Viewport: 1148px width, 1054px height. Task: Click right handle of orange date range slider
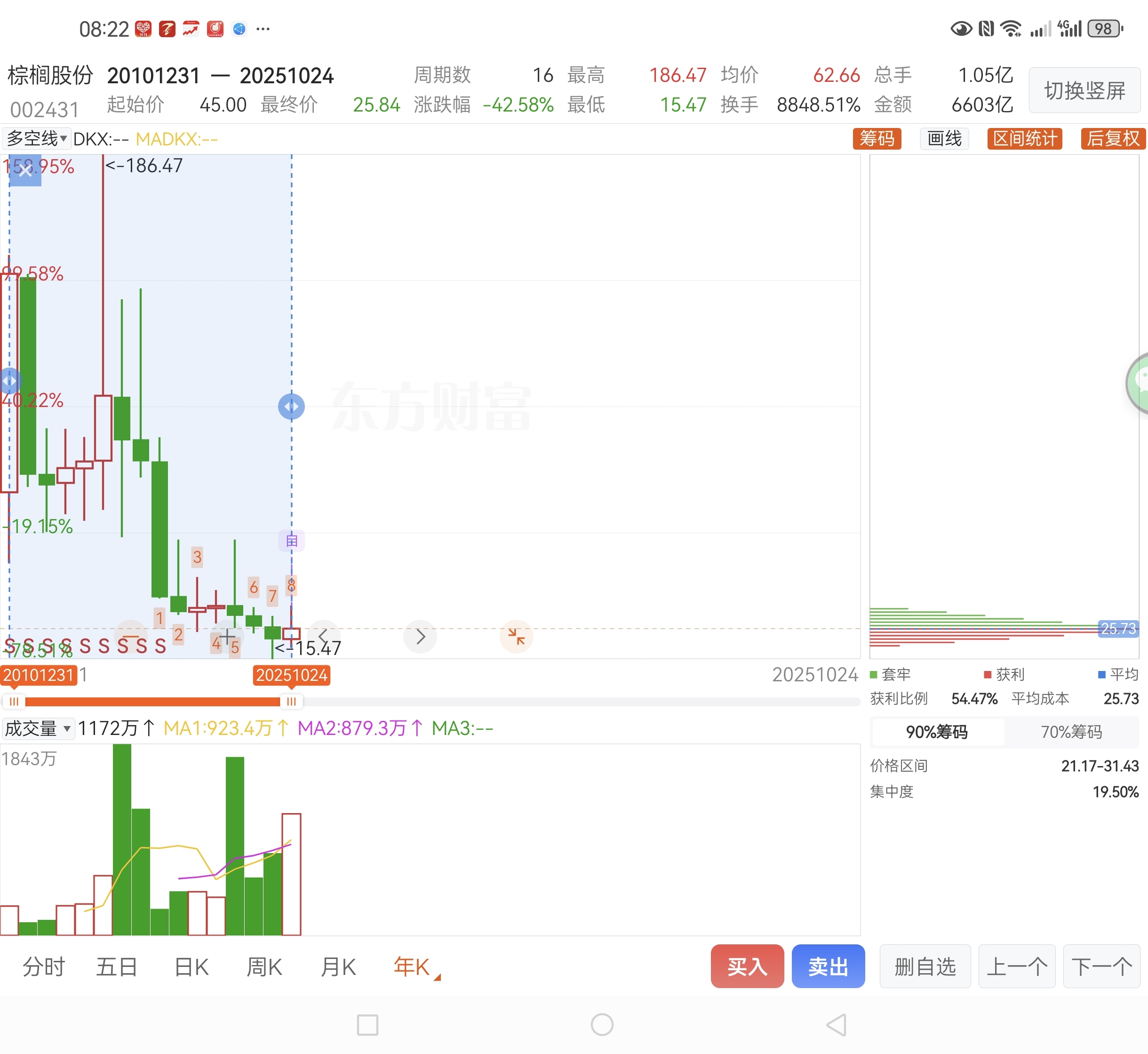click(291, 702)
